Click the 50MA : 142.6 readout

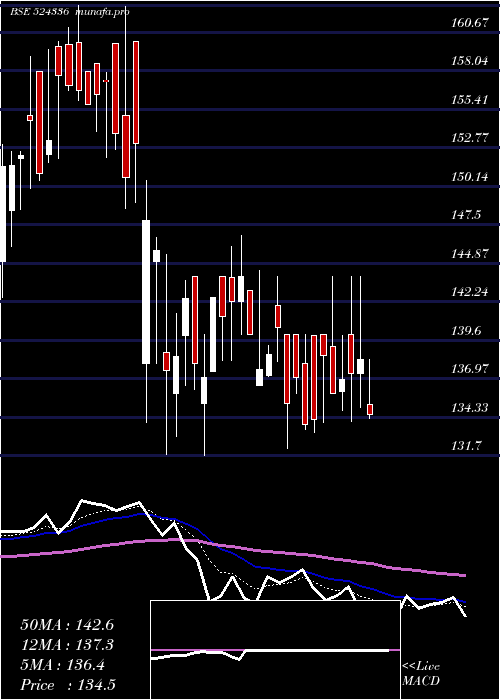tap(67, 625)
